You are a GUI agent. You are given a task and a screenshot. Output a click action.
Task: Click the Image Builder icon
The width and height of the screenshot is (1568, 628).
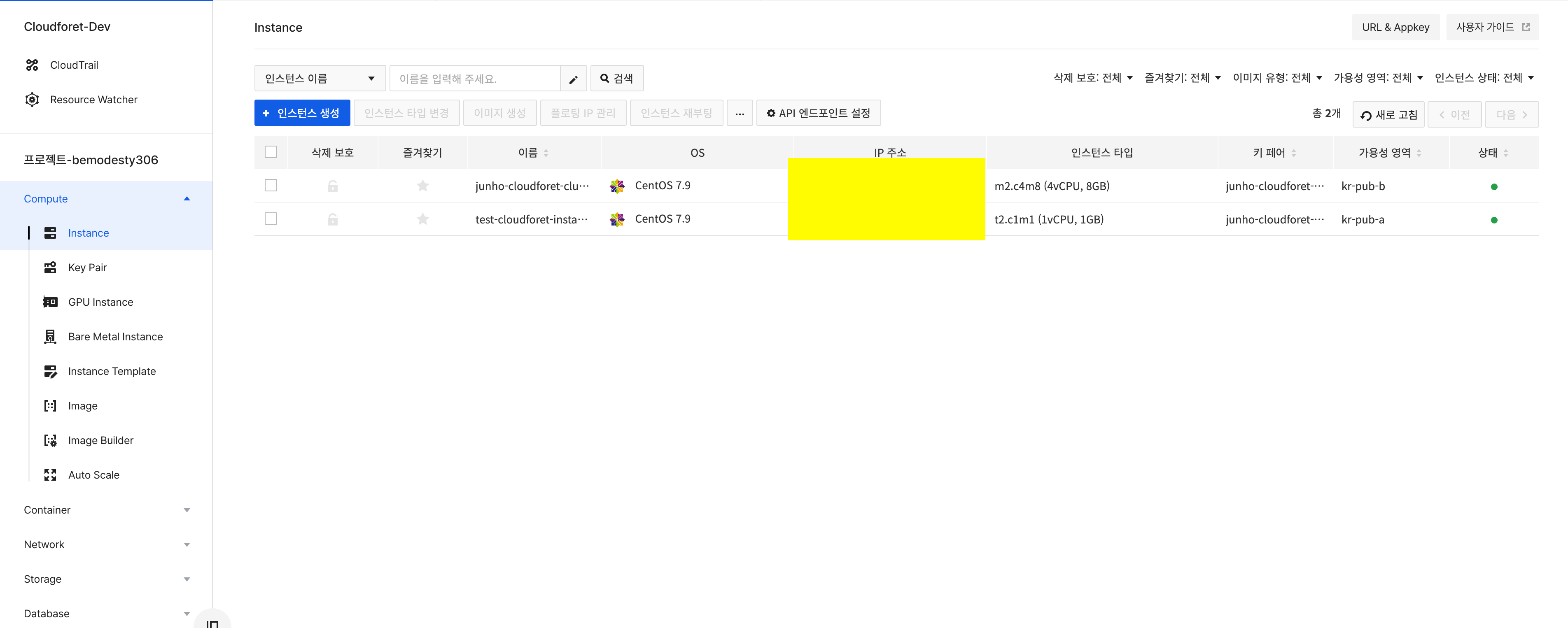(x=51, y=441)
